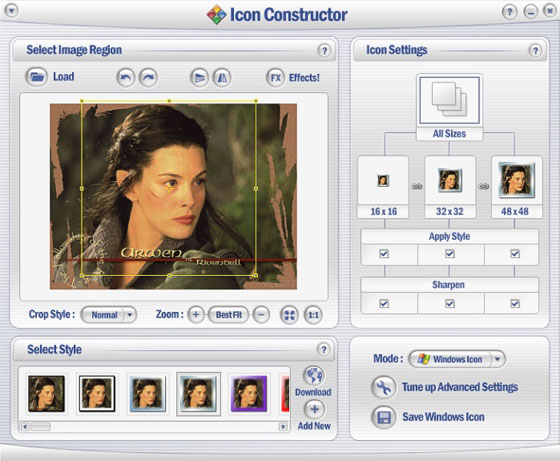This screenshot has width=560, height=461.
Task: Click the Load text label
Action: coord(64,76)
